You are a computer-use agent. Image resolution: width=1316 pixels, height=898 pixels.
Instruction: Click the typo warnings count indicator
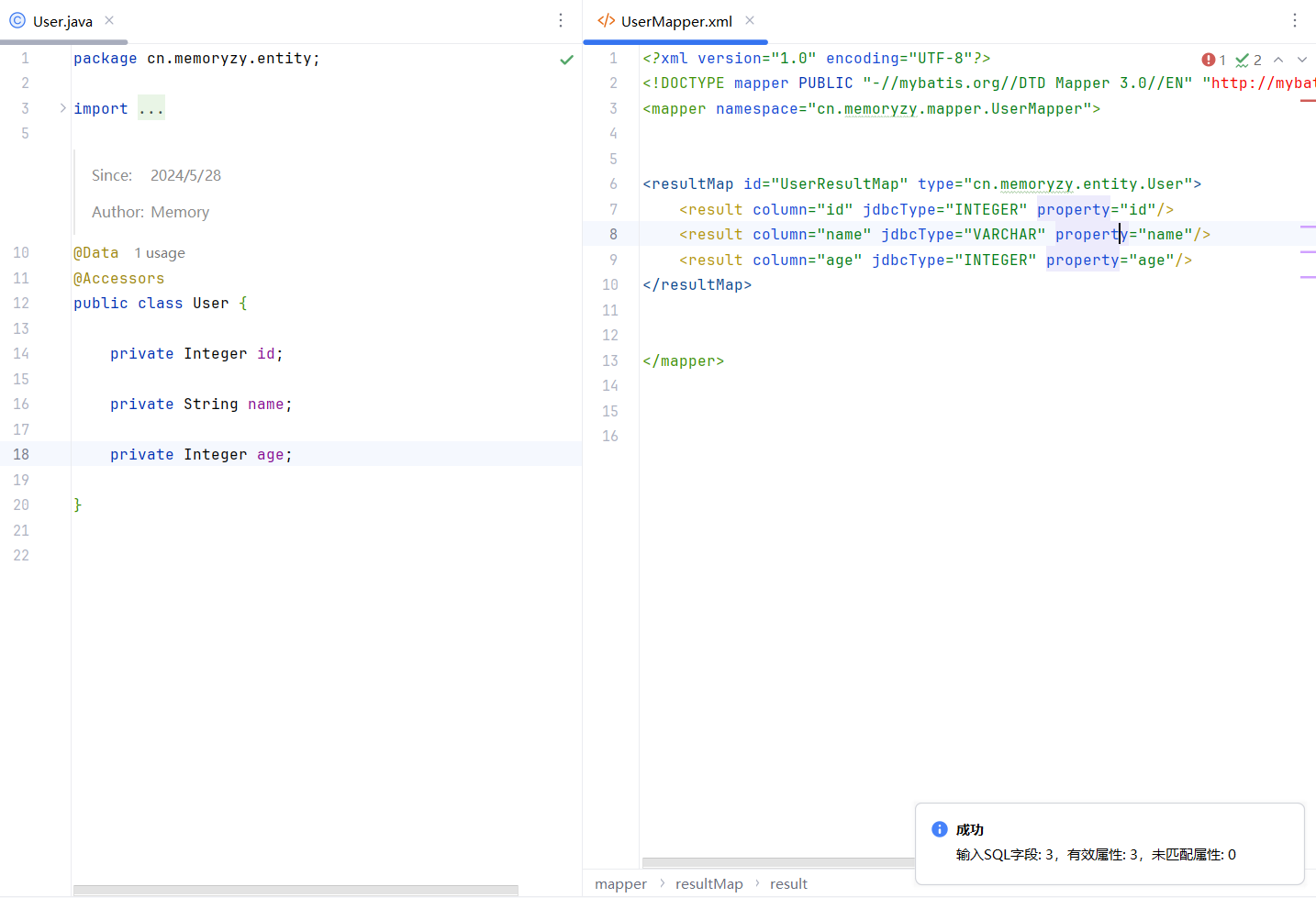[x=1248, y=60]
